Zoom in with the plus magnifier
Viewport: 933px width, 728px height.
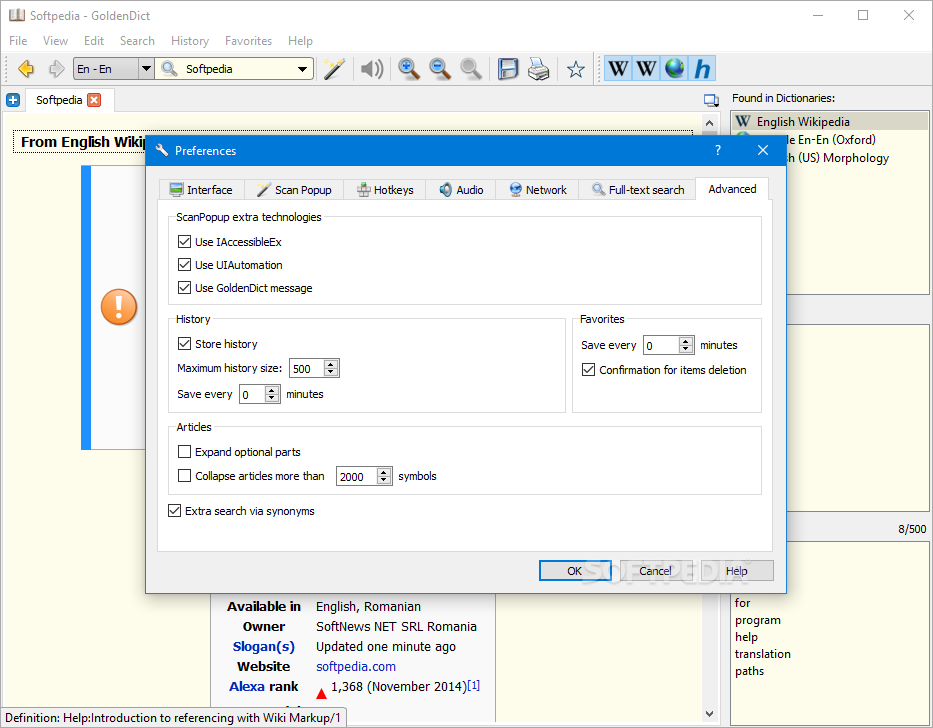pyautogui.click(x=409, y=69)
